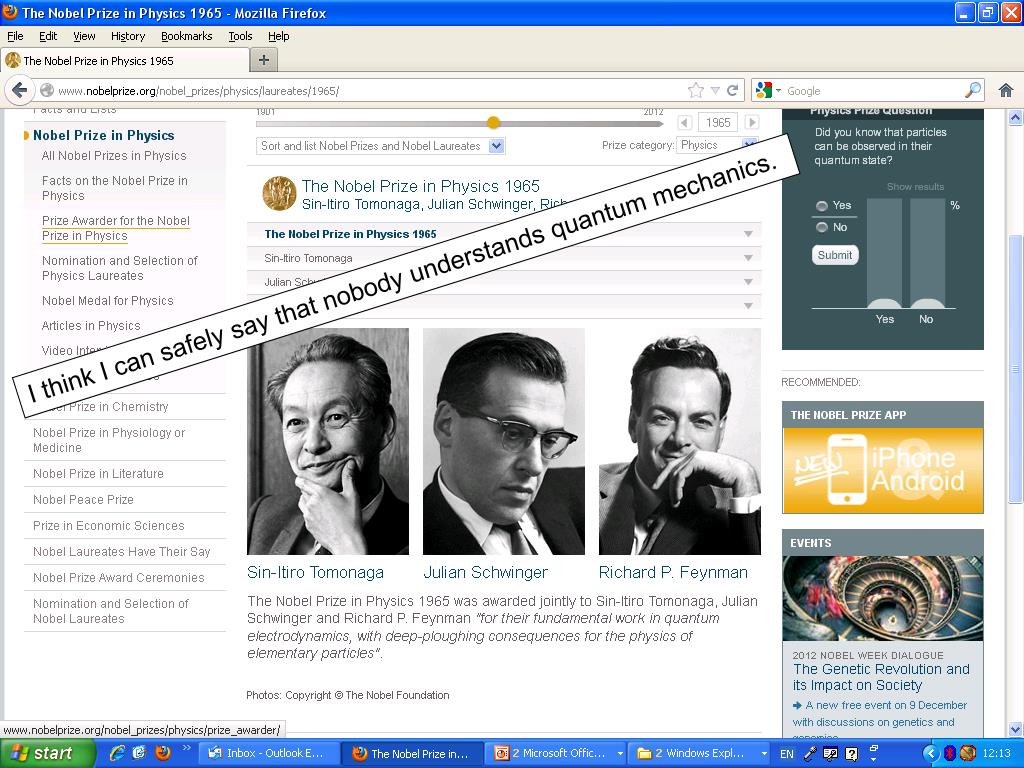Go back with the Firefox back arrow
This screenshot has width=1024, height=768.
click(x=20, y=90)
